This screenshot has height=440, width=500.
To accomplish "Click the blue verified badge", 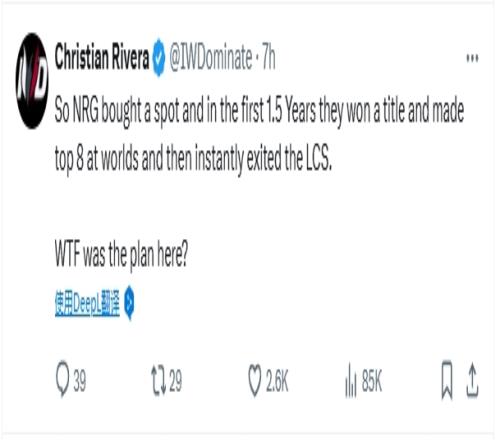I will coord(159,58).
